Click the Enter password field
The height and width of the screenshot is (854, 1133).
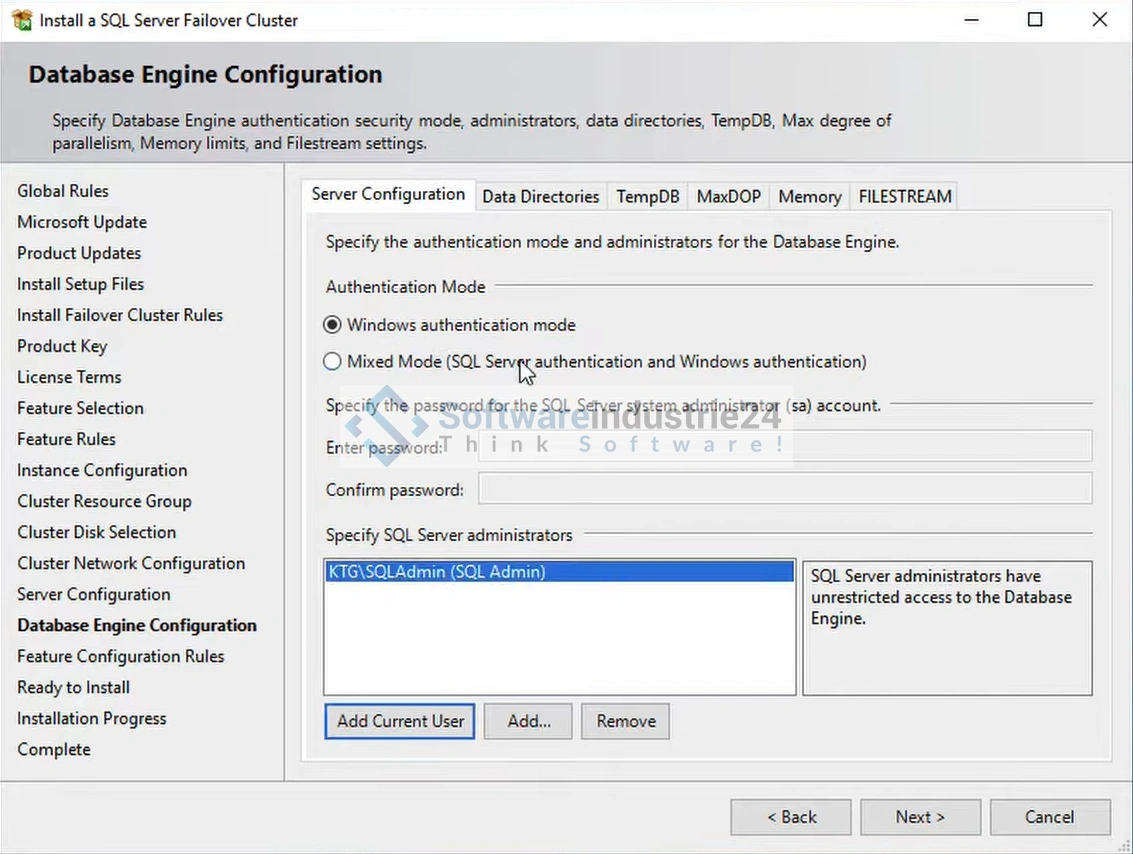(784, 446)
